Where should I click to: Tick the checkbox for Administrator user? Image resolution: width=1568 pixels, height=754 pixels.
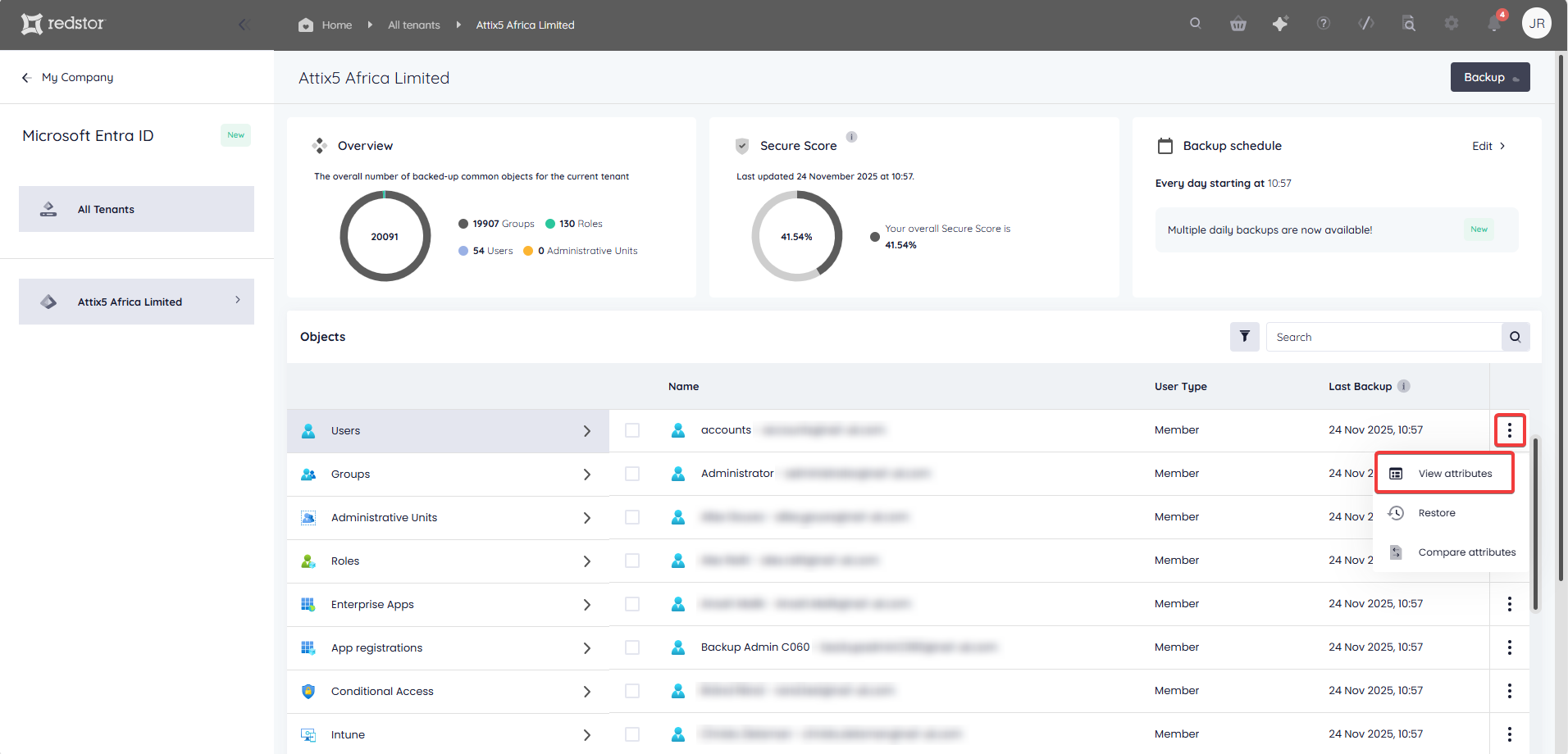tap(632, 474)
